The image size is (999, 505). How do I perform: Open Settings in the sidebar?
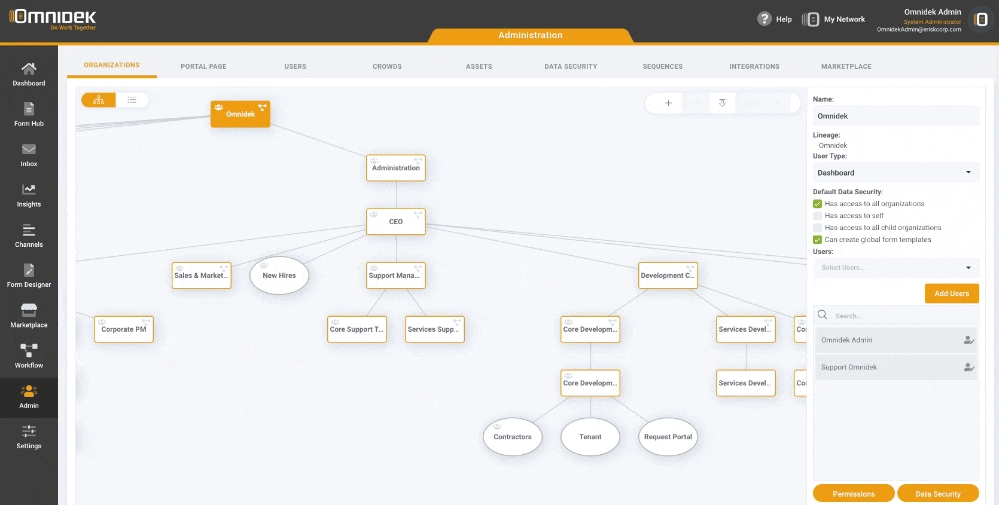[29, 437]
